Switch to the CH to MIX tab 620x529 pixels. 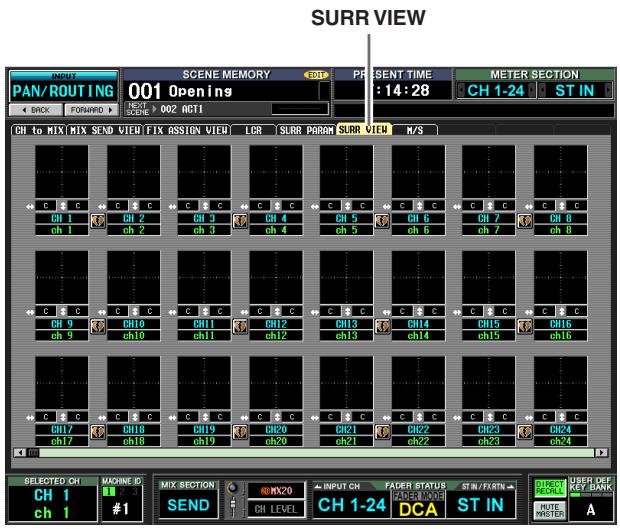pos(39,130)
